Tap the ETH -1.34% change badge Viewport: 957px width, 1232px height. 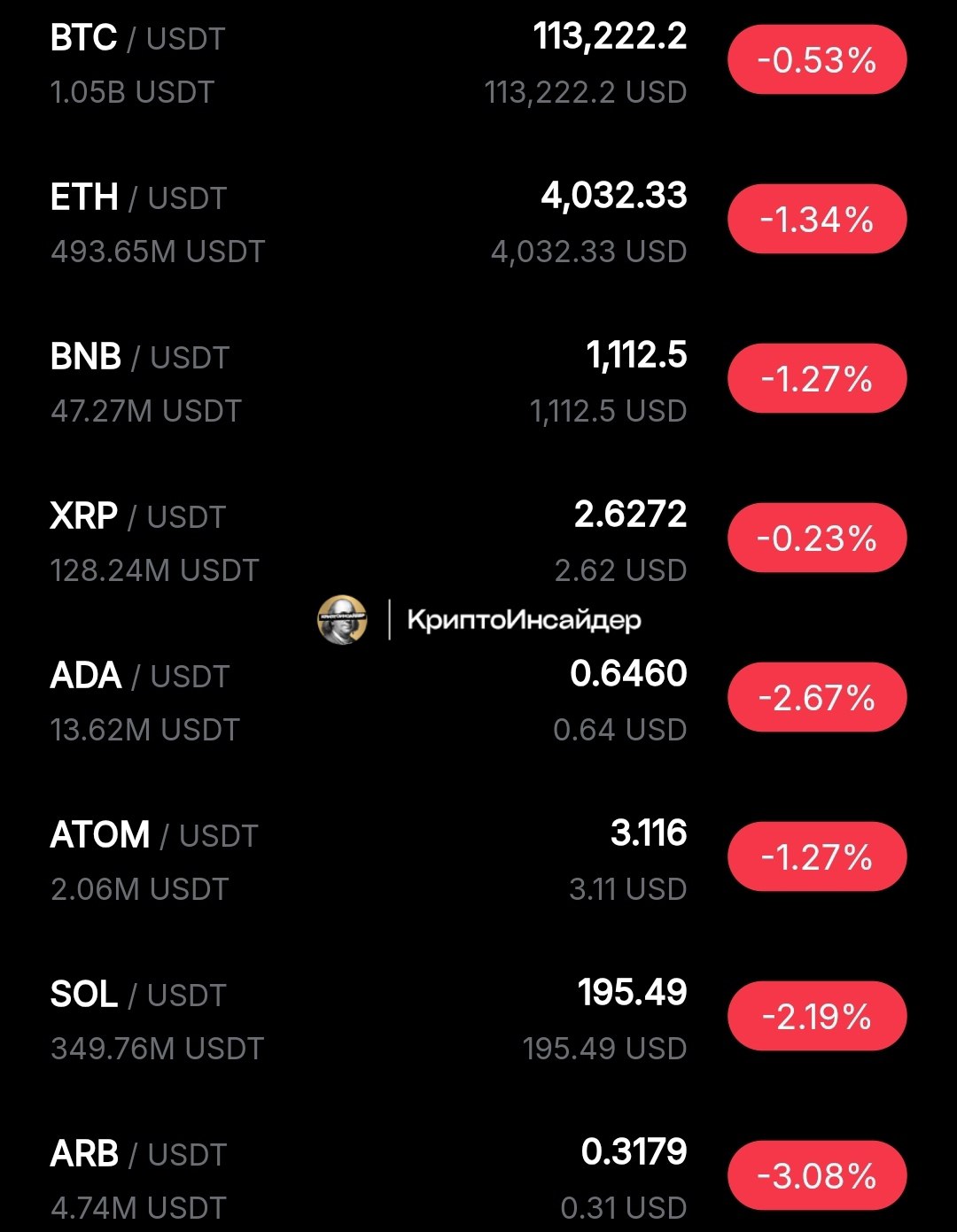[817, 220]
